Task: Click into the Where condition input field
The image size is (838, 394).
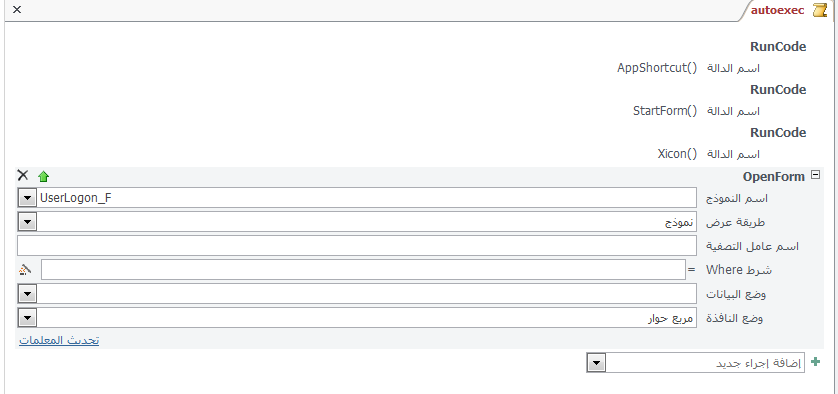Action: 363,269
